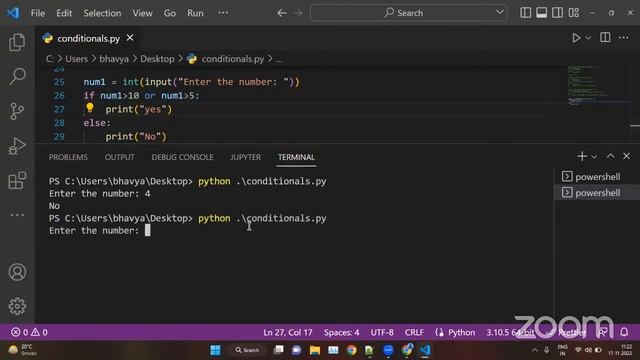Open the File menu
Image resolution: width=640 pixels, height=360 pixels.
pos(38,13)
